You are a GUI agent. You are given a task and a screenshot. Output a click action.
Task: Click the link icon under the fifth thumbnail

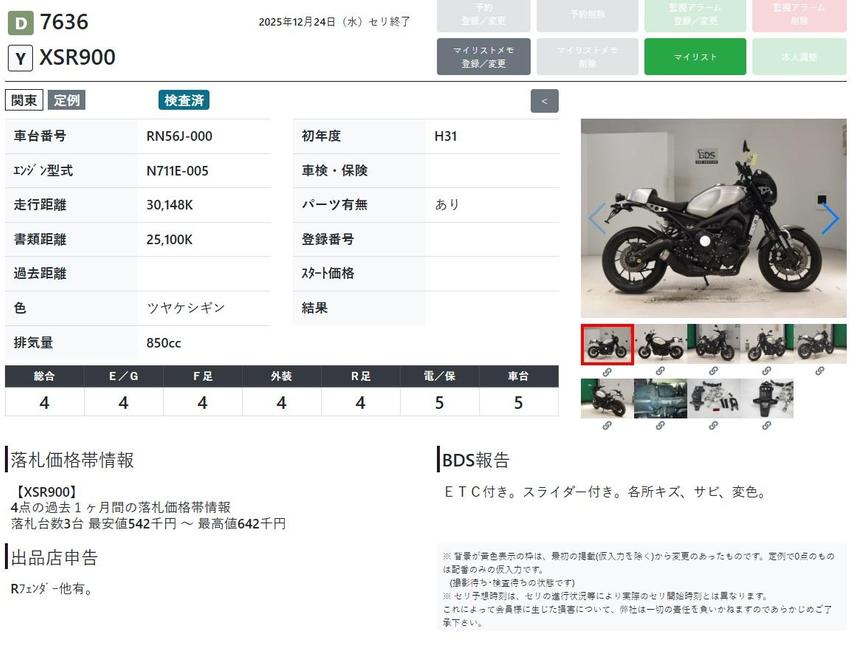[819, 371]
